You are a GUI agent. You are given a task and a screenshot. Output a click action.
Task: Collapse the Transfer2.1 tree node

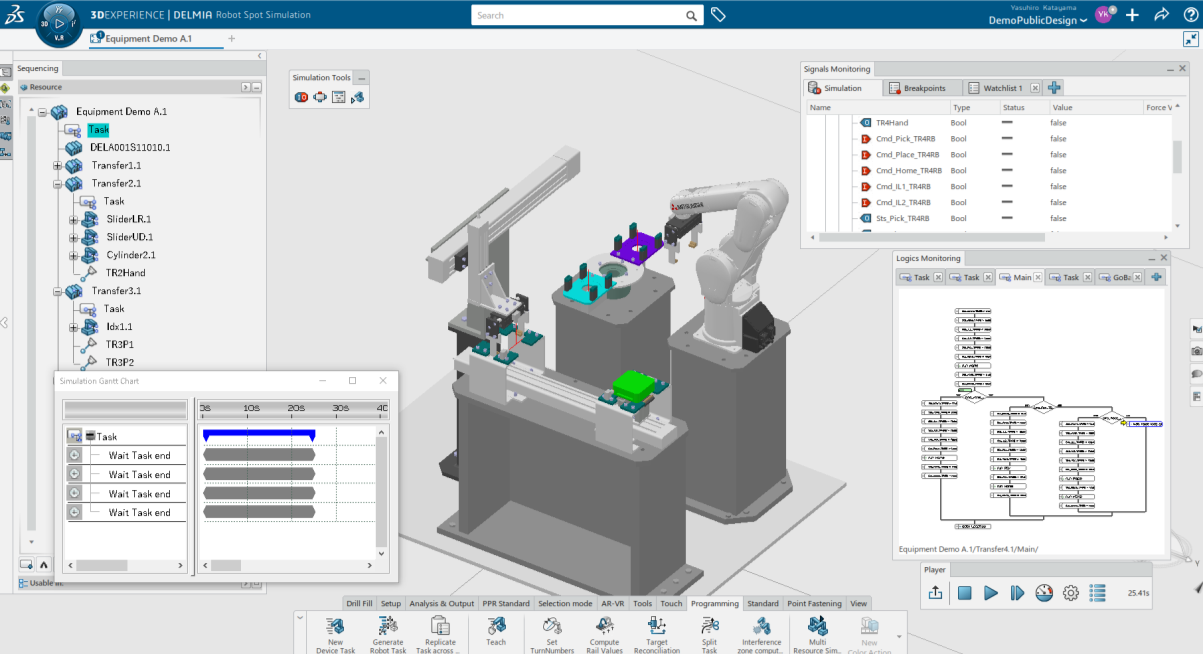(58, 184)
